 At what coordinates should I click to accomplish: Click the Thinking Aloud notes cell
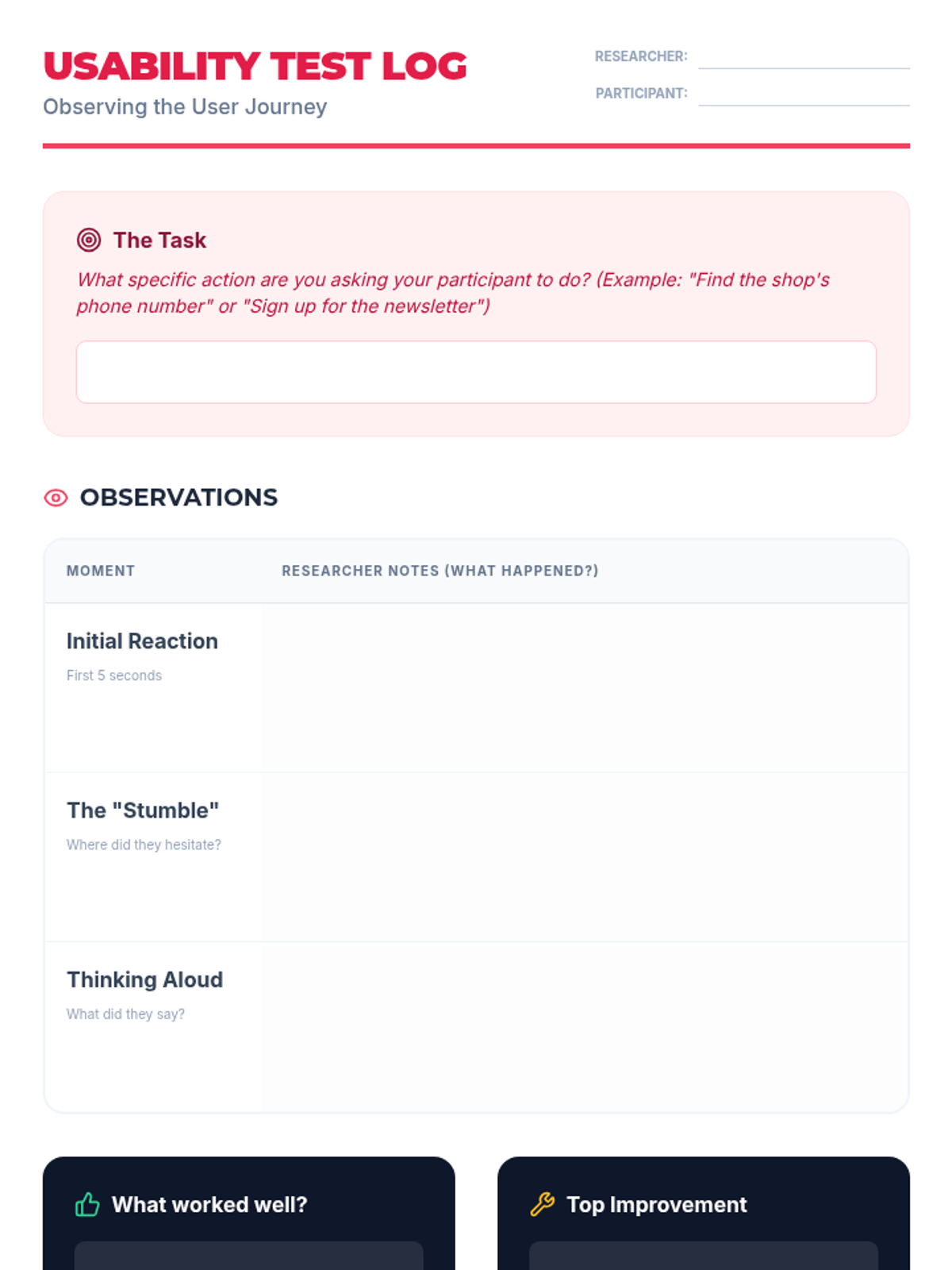[585, 1027]
